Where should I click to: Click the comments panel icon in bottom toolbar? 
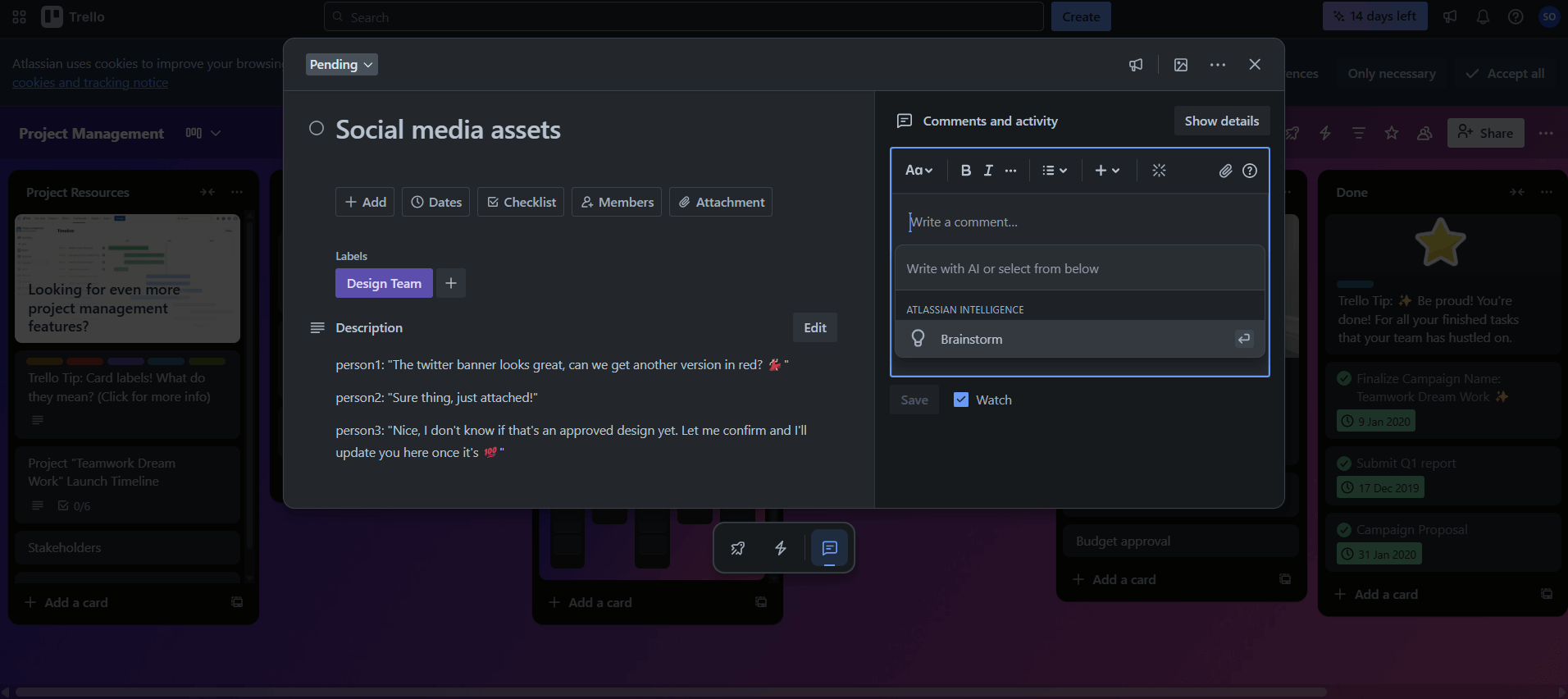click(829, 548)
